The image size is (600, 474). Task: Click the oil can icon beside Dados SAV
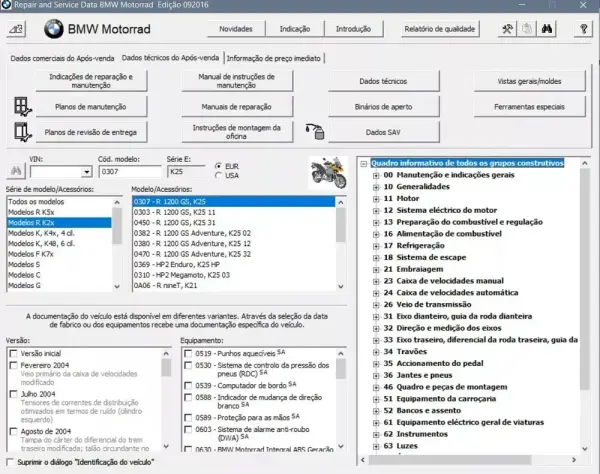pos(315,132)
